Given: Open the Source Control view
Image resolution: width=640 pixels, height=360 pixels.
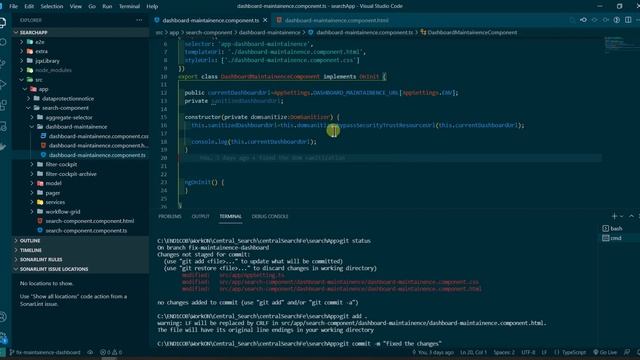Looking at the screenshot, I should 3,63.
